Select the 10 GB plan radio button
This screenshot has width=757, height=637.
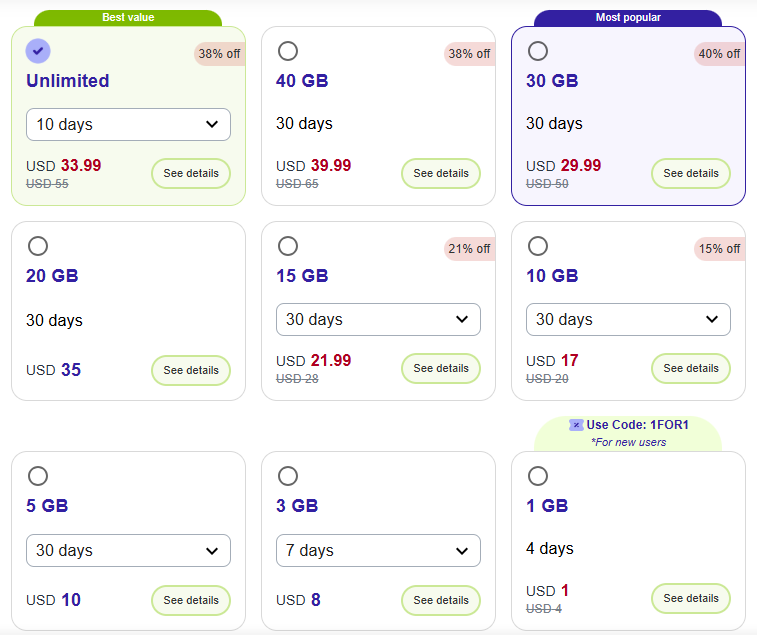tap(538, 246)
